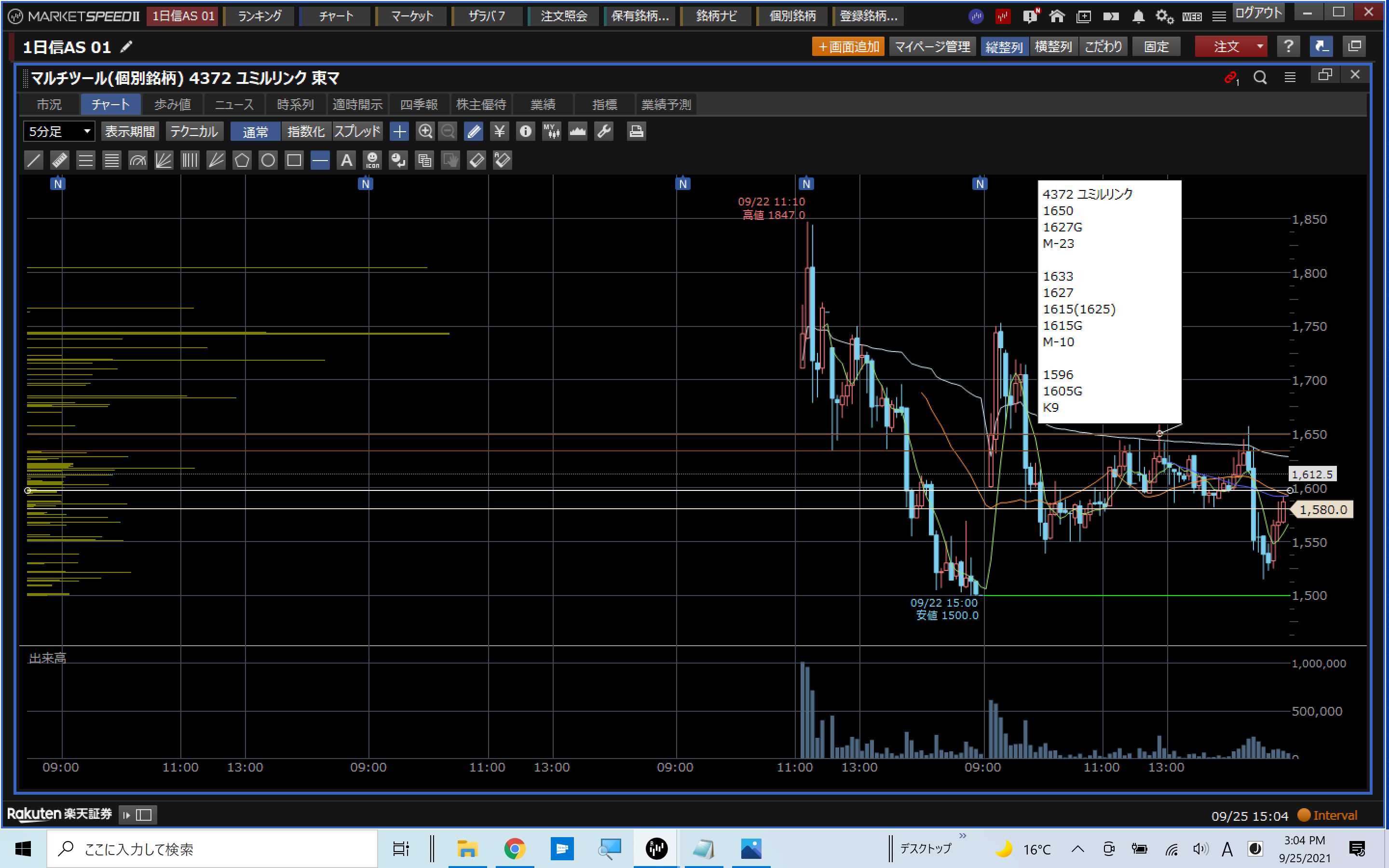Open the multitool panel hamburger menu
The image size is (1389, 868).
tap(1290, 77)
